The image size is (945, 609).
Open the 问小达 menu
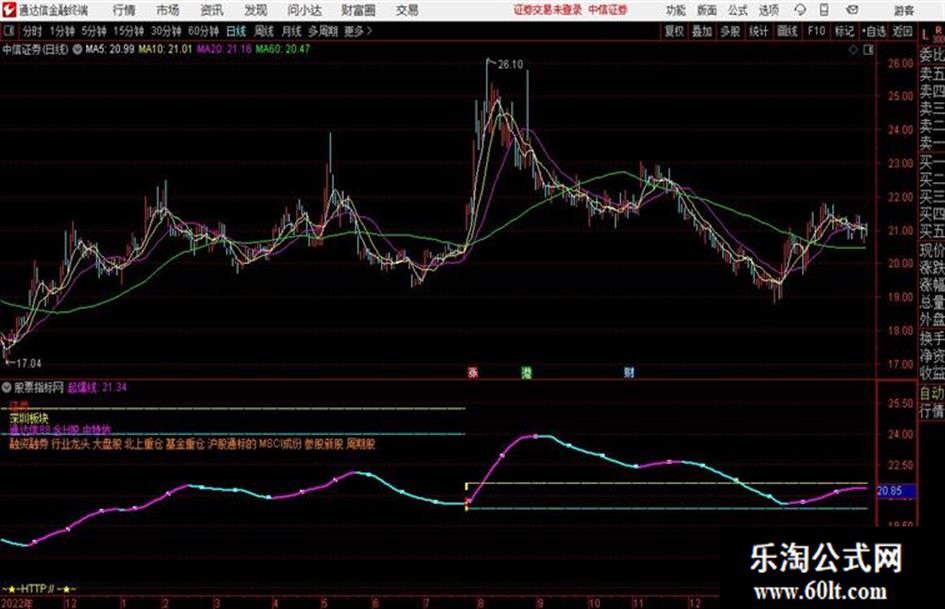[304, 10]
